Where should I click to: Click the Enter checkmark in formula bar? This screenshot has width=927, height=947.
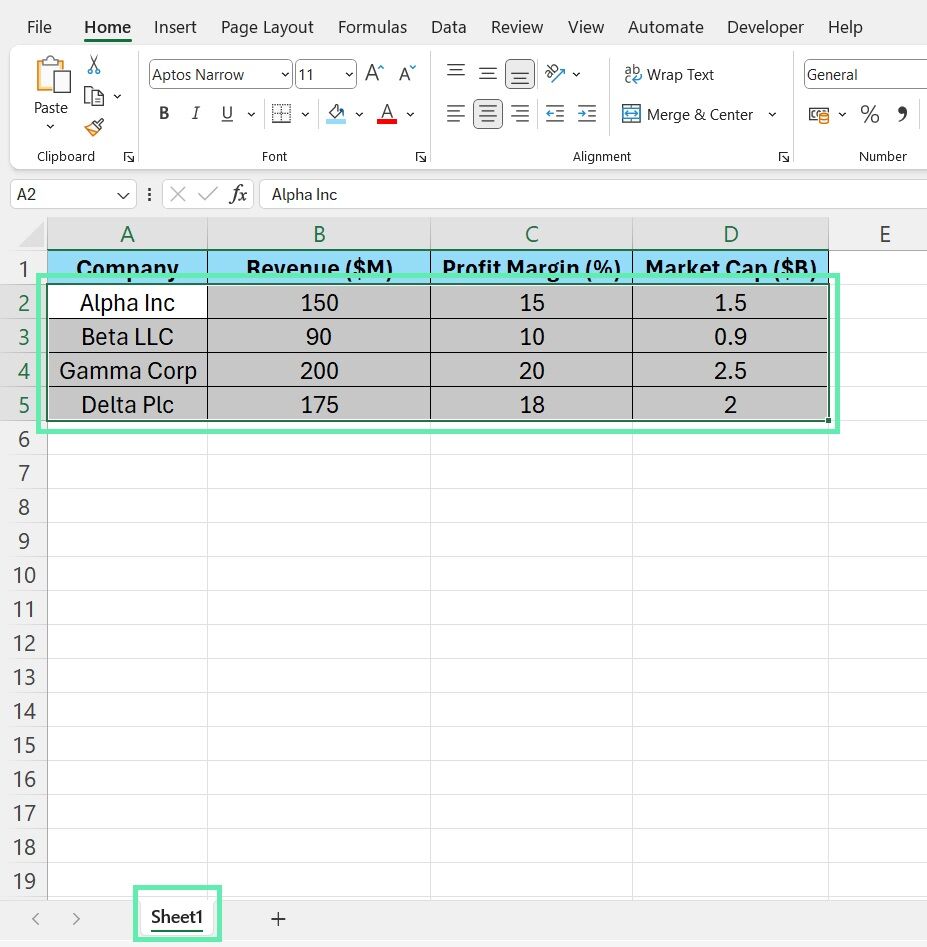208,194
